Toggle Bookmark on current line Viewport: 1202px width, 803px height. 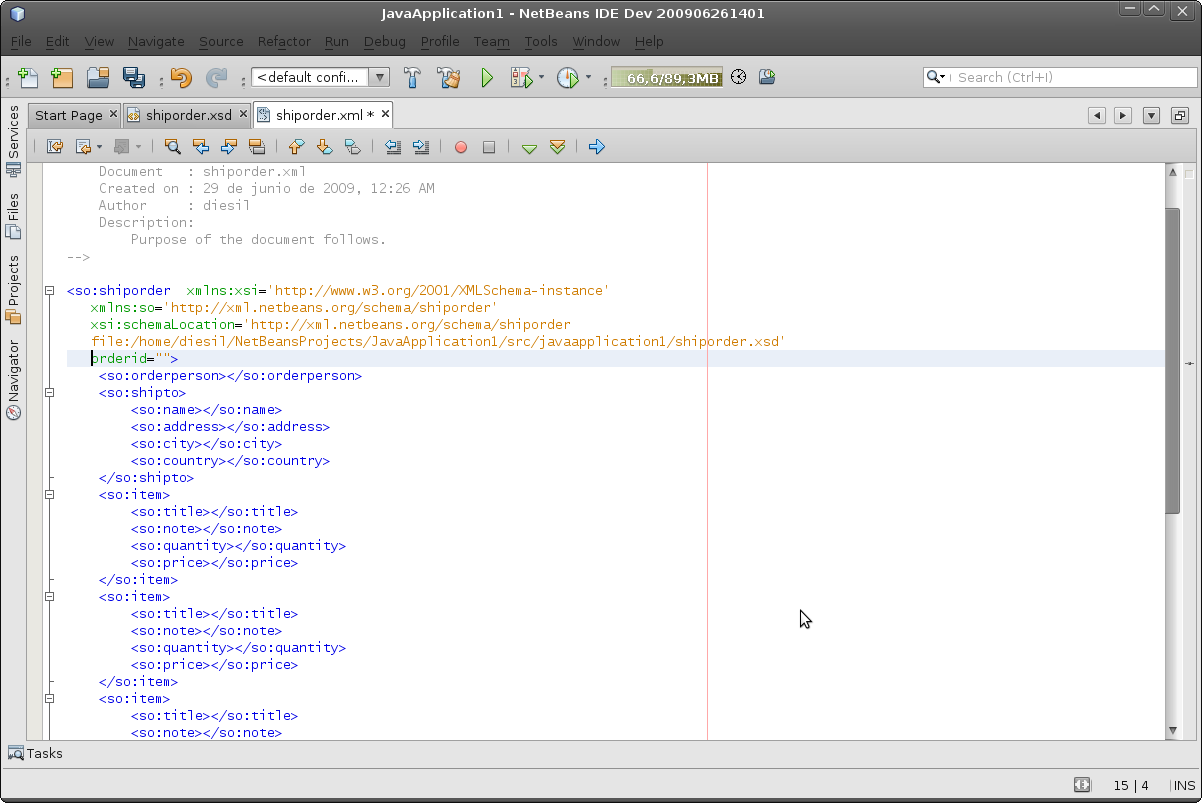point(352,147)
